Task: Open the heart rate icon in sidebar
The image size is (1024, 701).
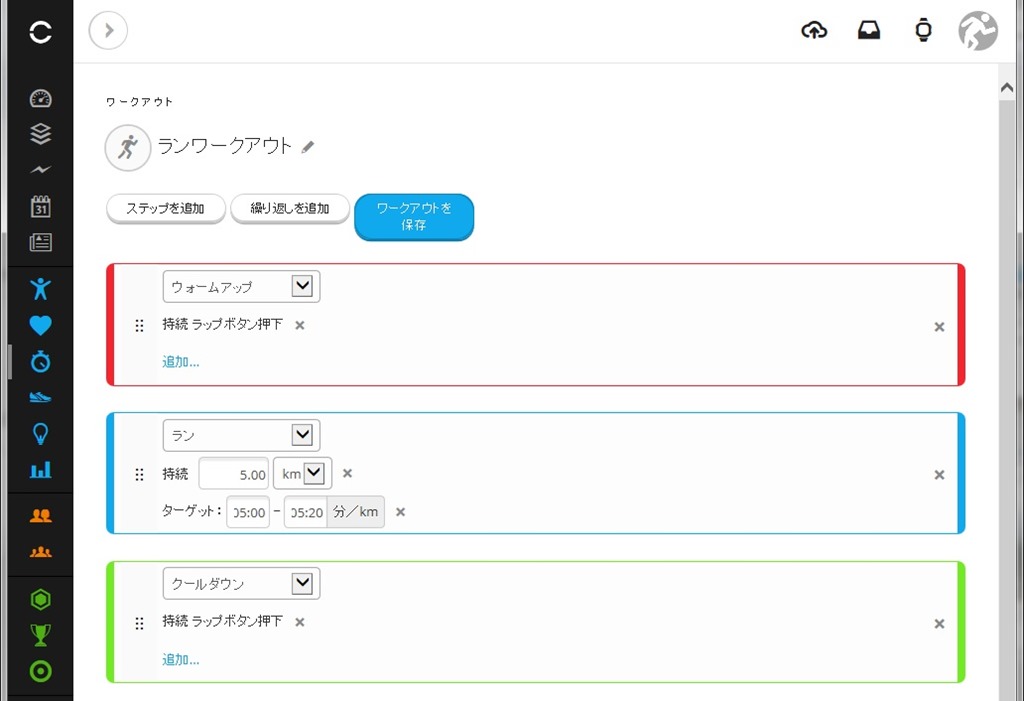Action: click(40, 325)
